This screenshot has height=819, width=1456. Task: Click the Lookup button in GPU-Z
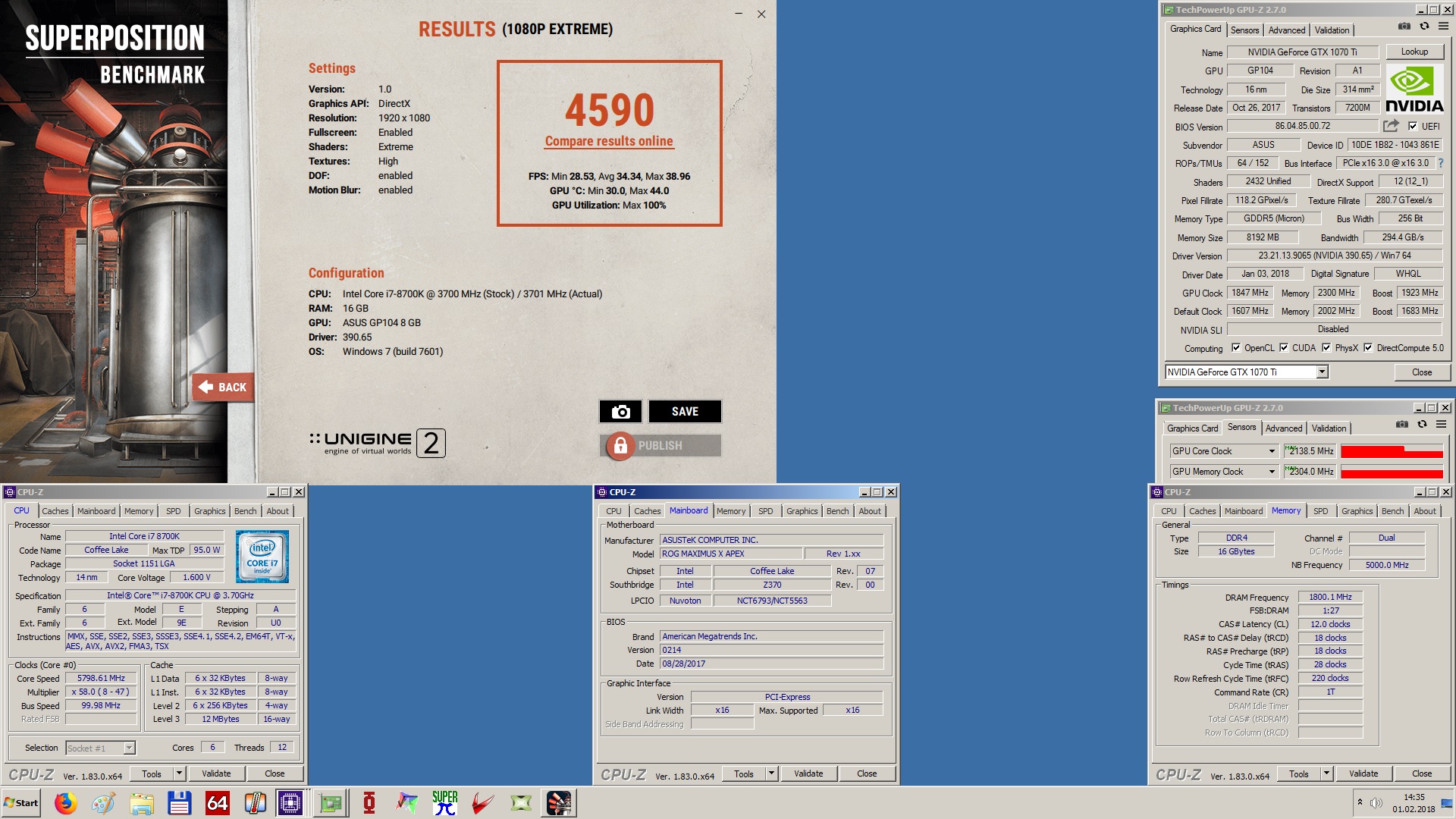(x=1414, y=52)
